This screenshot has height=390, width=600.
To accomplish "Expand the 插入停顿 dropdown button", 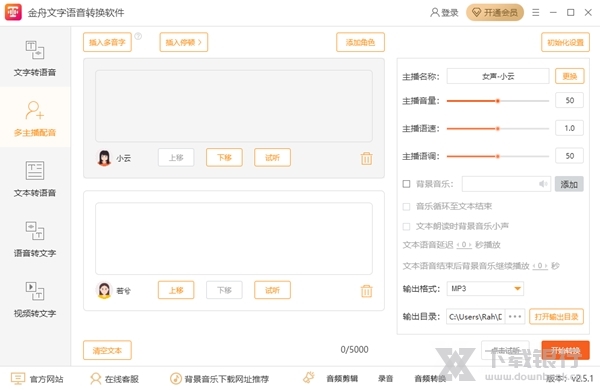I will (184, 42).
